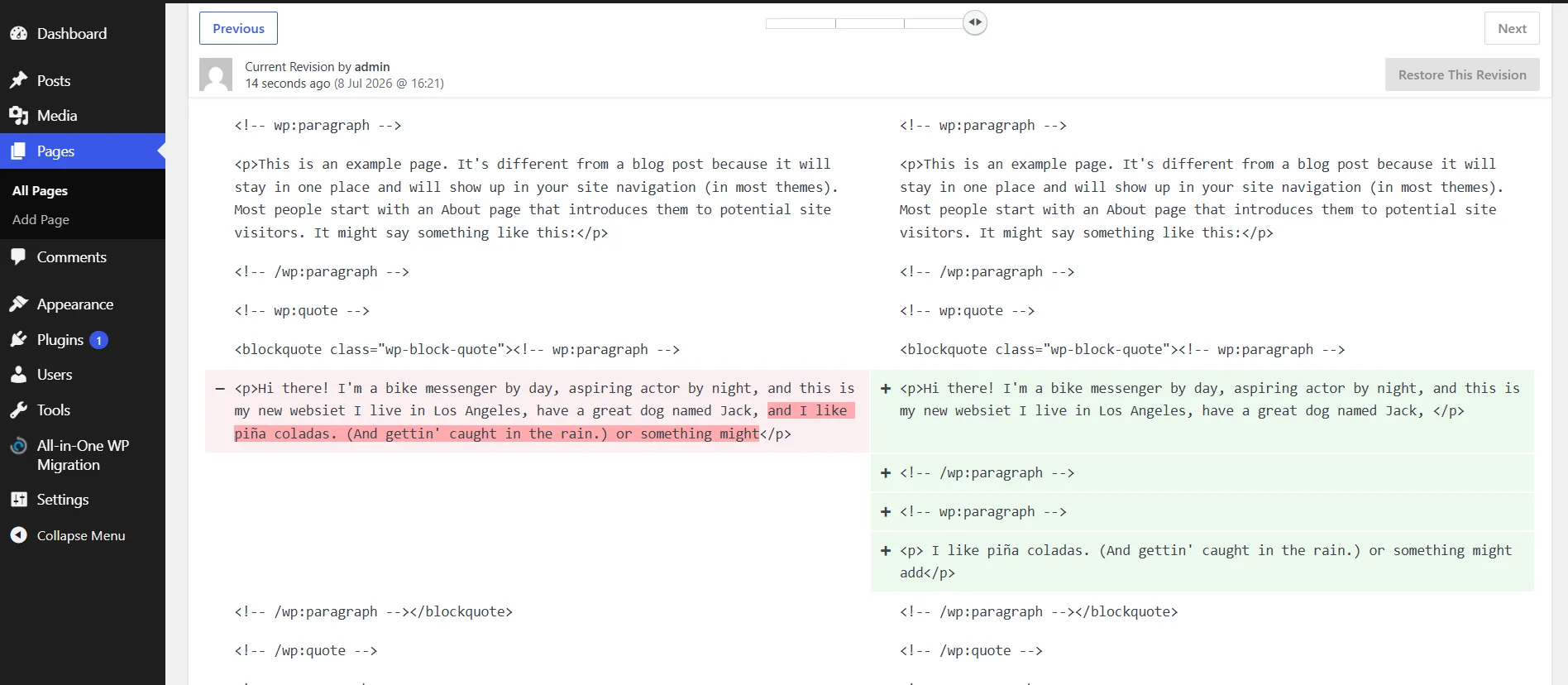Click first segment of revision slider track
Screen dimensions: 1568x685
click(801, 23)
